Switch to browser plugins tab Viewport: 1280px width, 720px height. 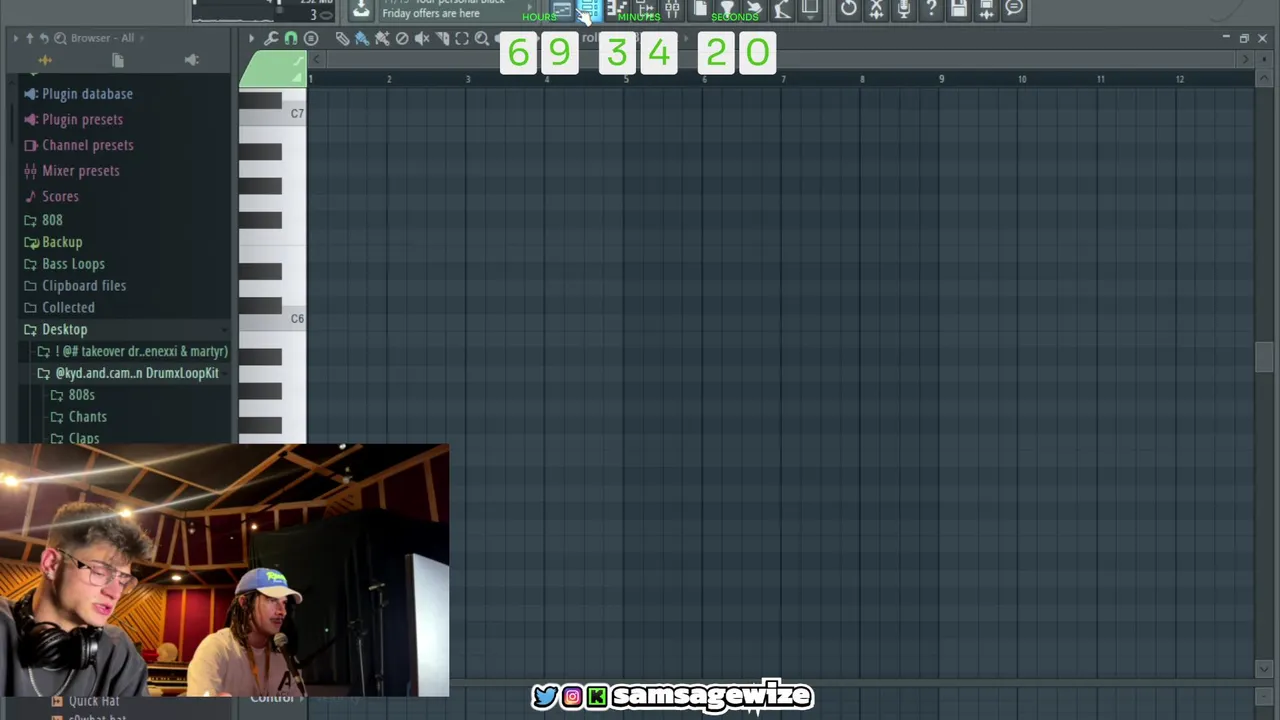point(192,61)
